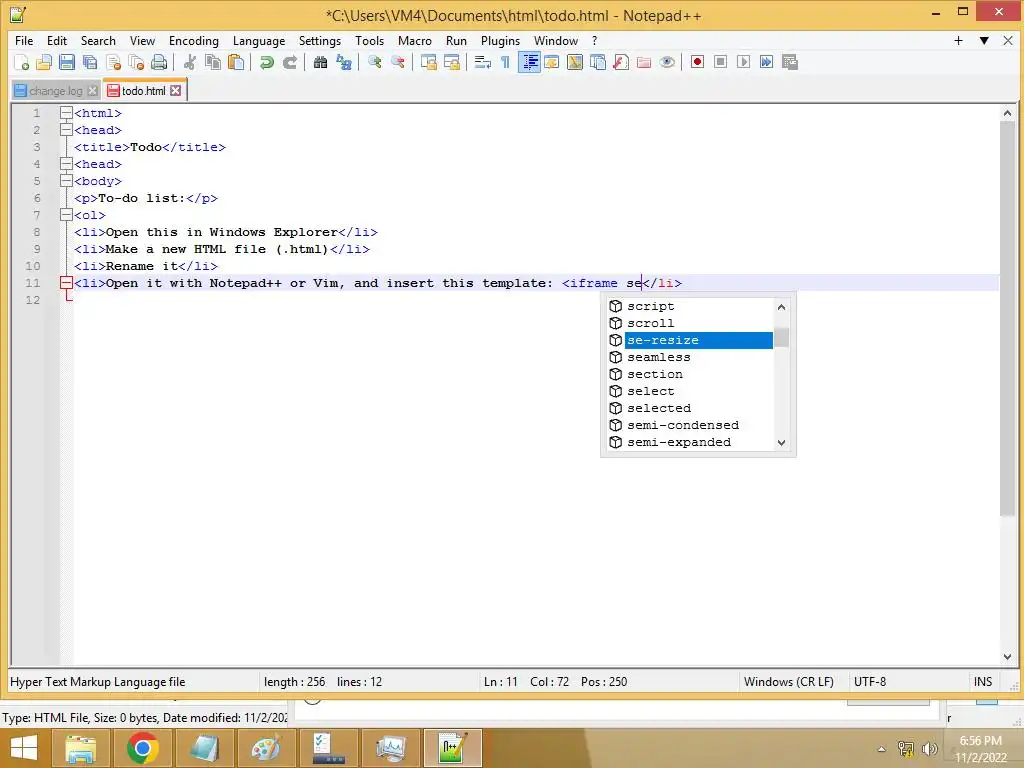This screenshot has height=768, width=1024.
Task: Toggle Show All Characters pilcrow icon
Action: point(505,63)
